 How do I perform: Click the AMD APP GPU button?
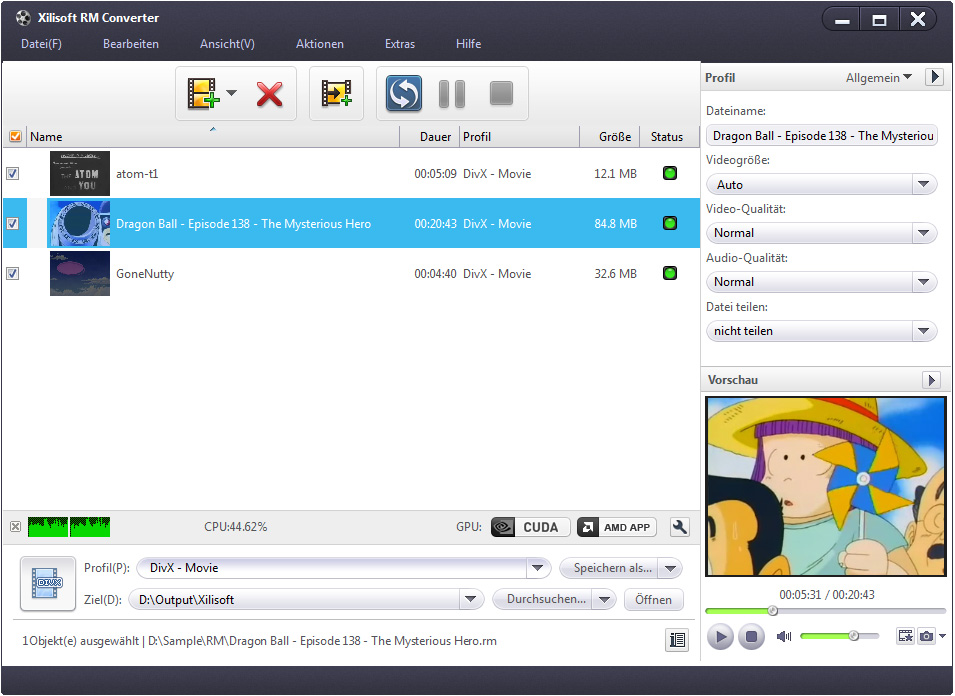[x=616, y=527]
